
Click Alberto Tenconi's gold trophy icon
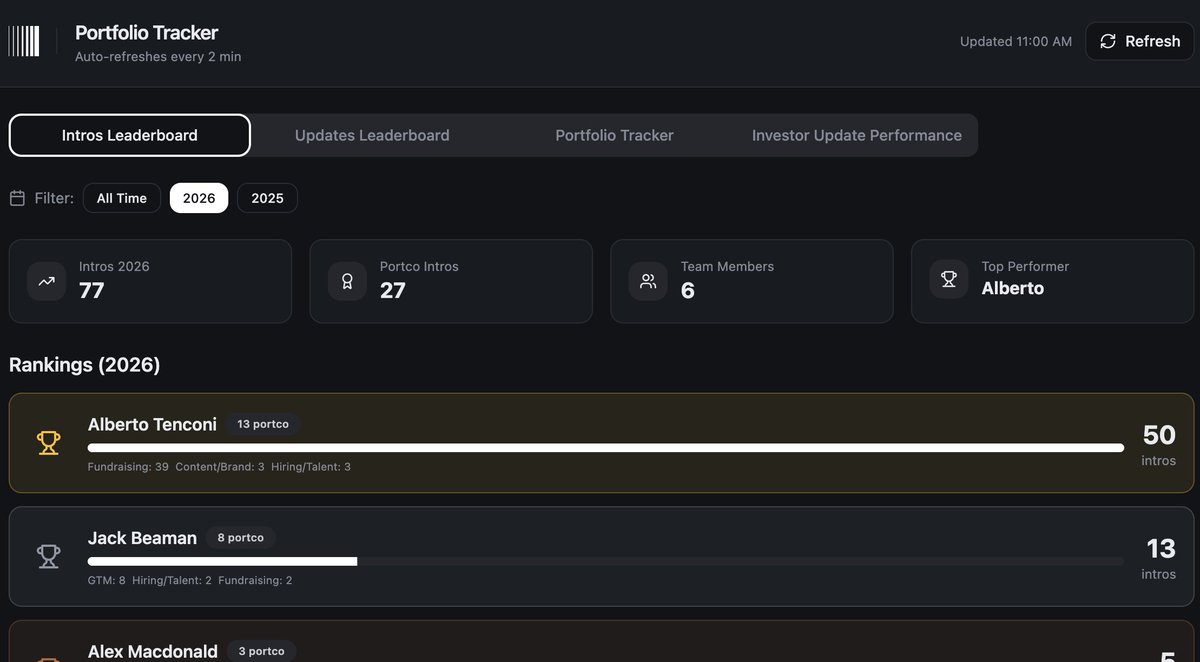point(48,443)
